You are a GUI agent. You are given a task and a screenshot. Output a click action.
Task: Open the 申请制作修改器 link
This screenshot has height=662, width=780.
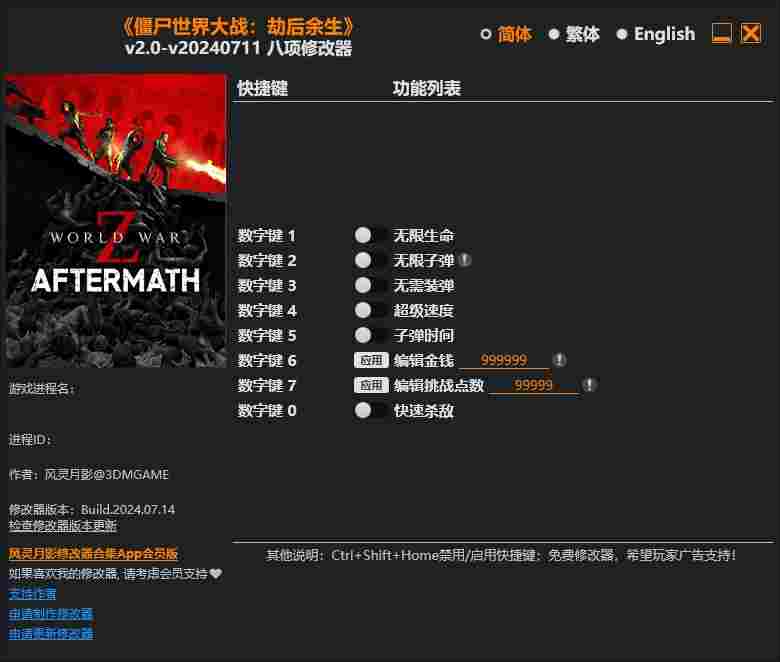(51, 614)
